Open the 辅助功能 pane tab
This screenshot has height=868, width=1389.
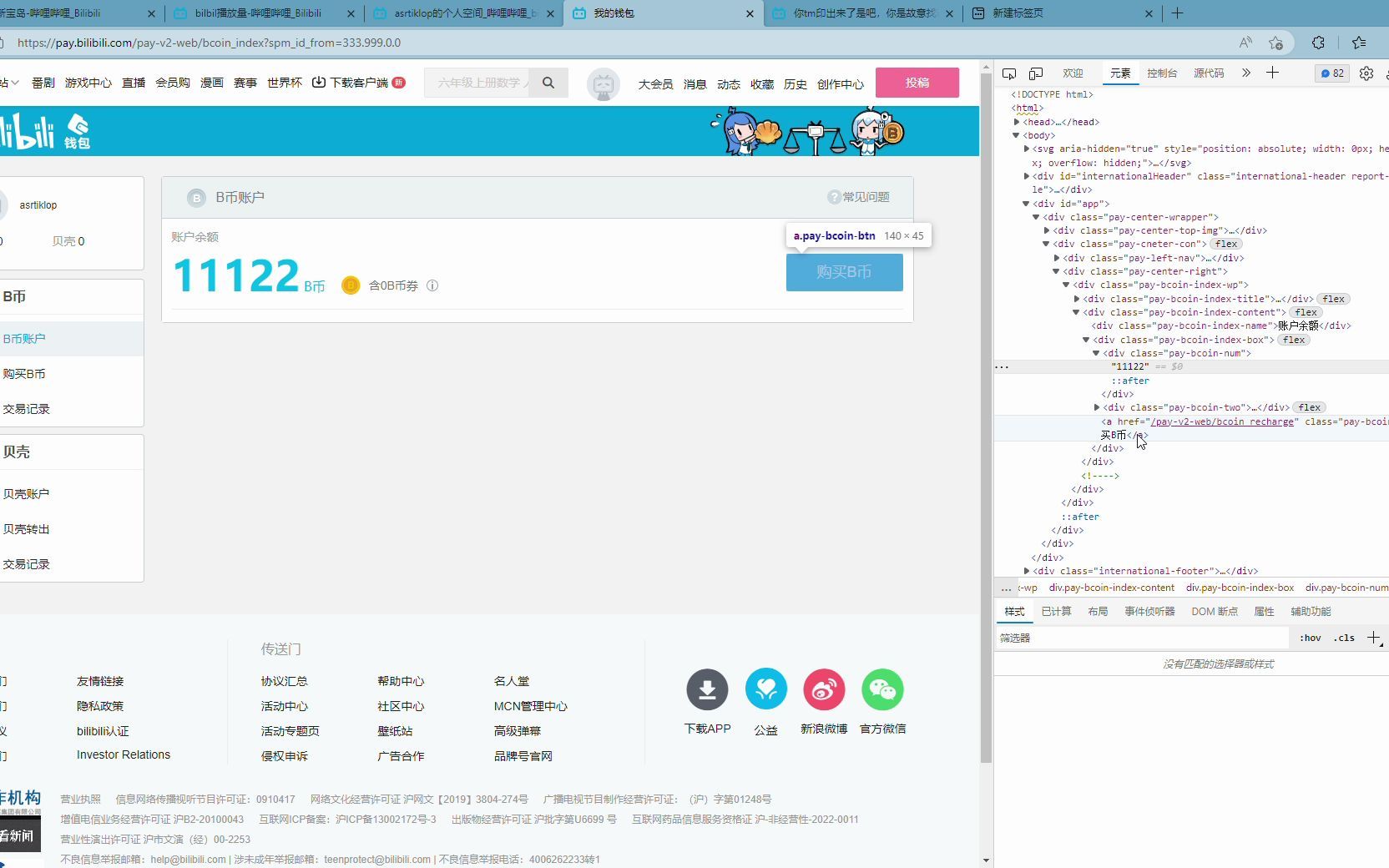(1311, 612)
